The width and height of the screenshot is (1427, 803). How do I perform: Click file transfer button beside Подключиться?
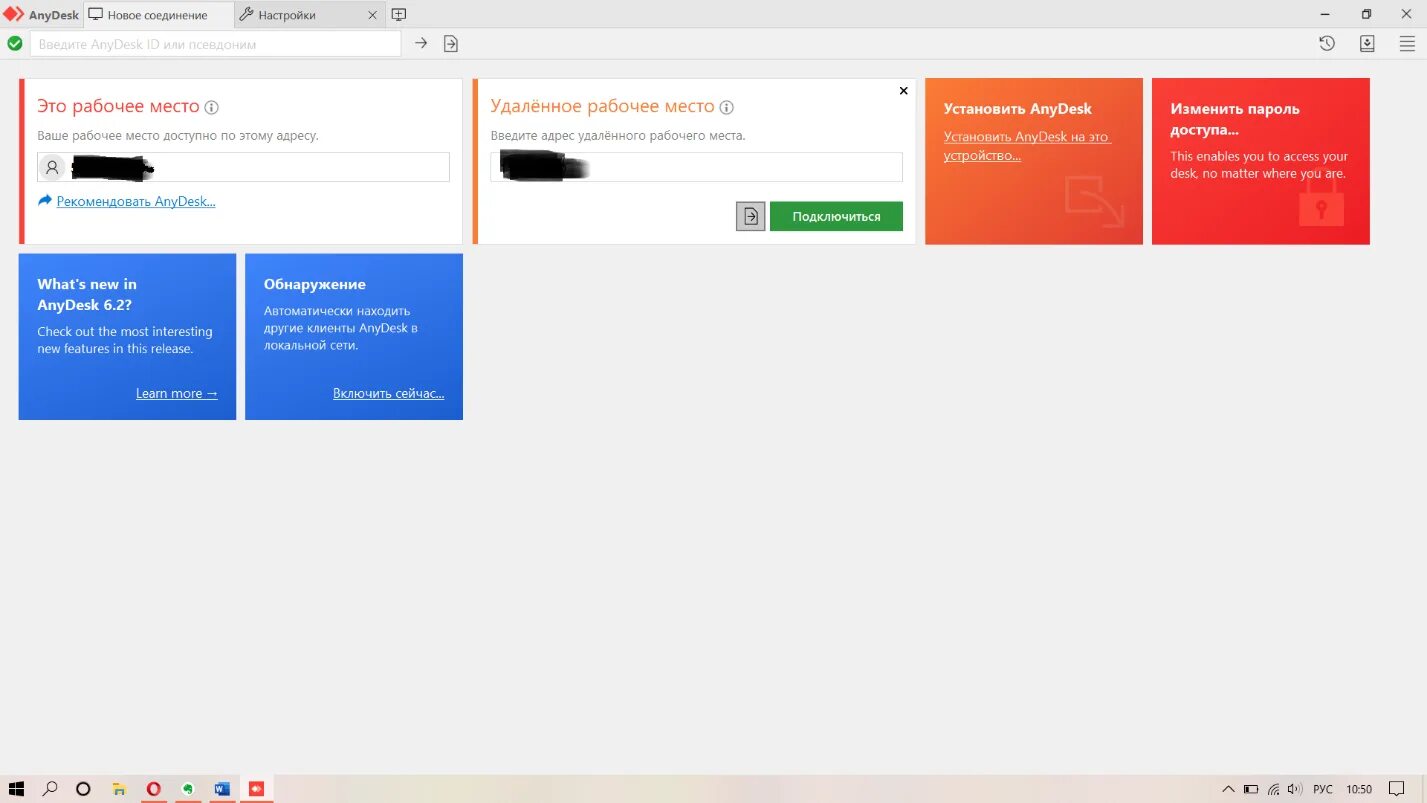coord(751,216)
